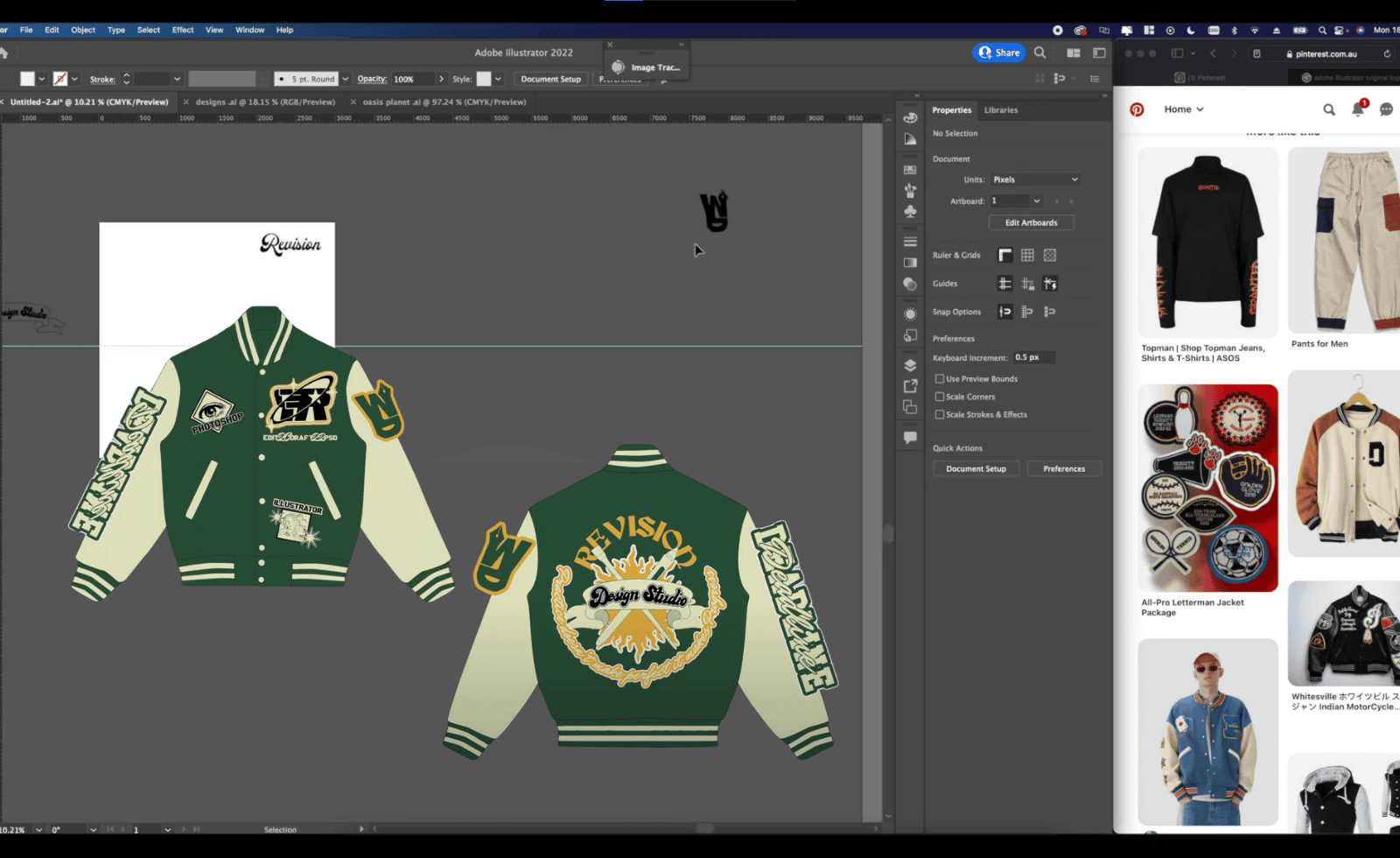Switch to oasis planet .ai document tab
The image size is (1400, 858).
[444, 102]
